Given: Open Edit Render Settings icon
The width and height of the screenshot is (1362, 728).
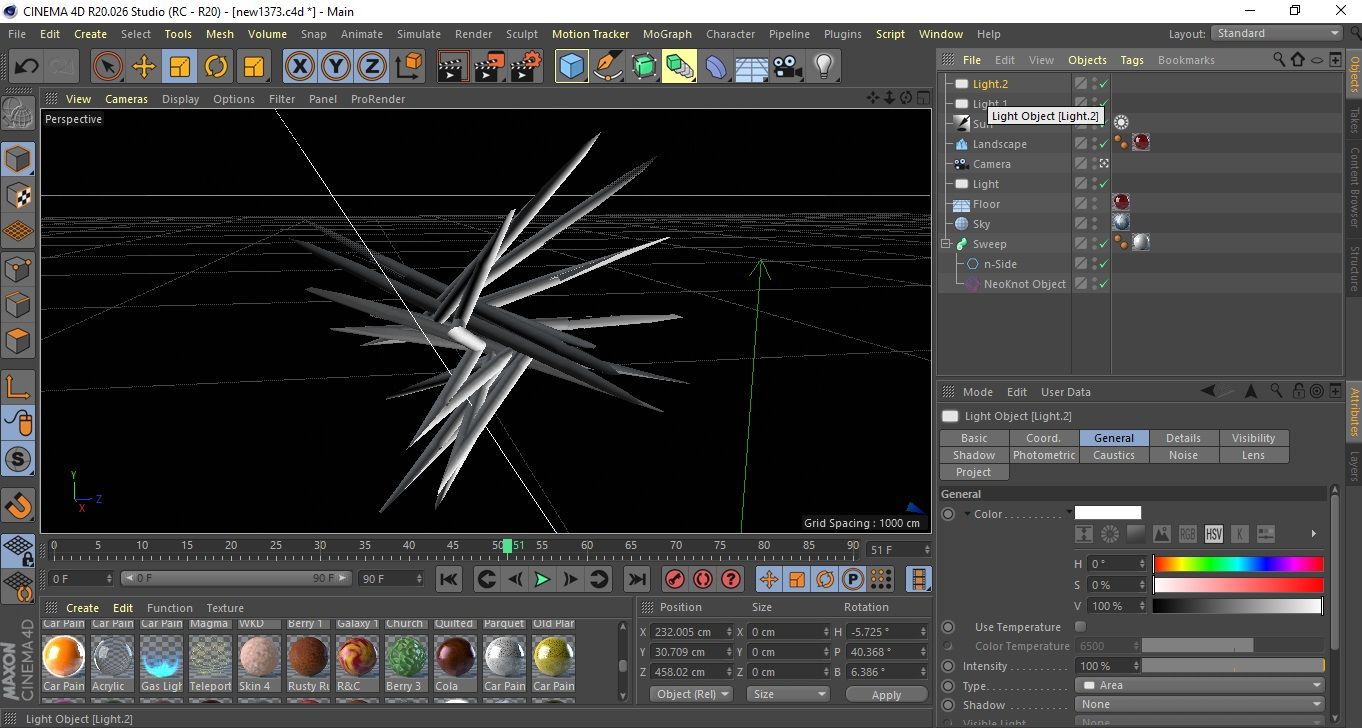Looking at the screenshot, I should pos(526,67).
